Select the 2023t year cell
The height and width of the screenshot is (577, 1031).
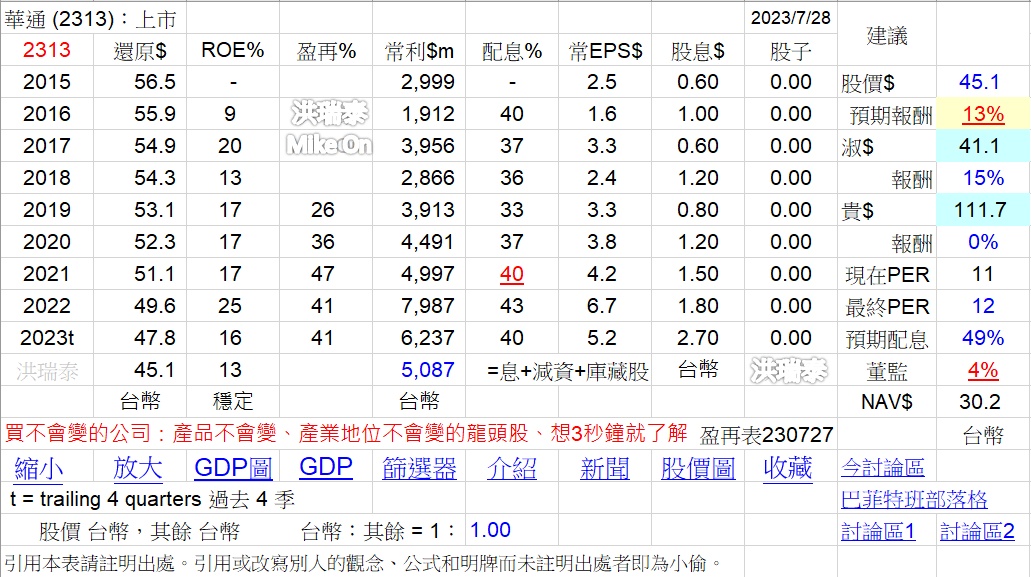pos(47,338)
